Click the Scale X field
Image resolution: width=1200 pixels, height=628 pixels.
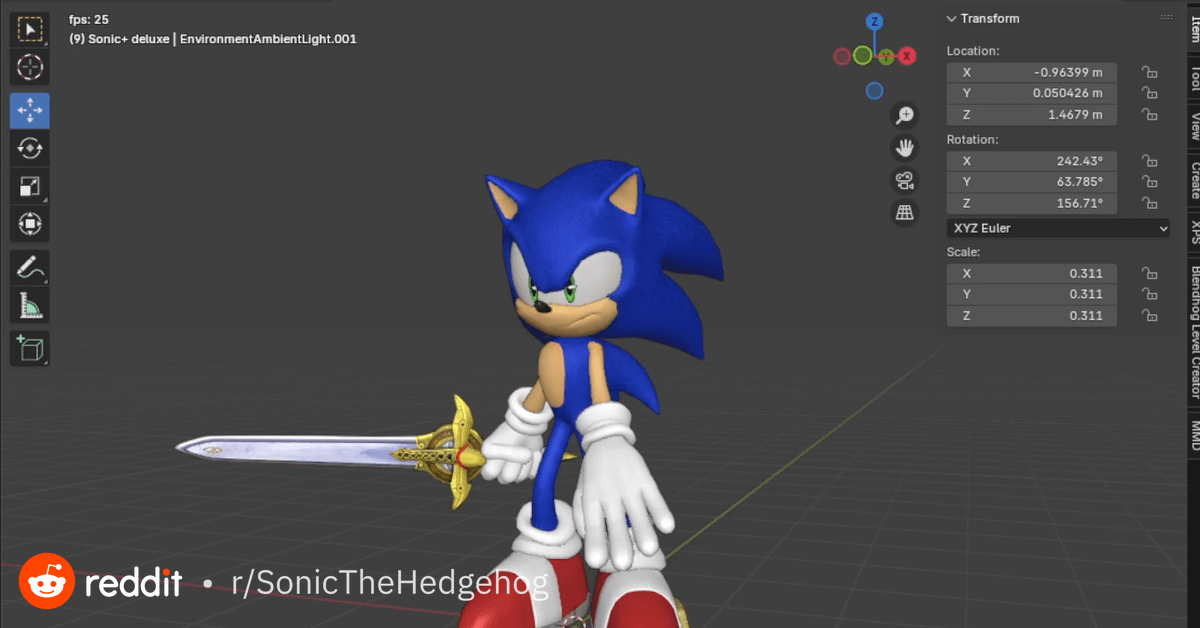pyautogui.click(x=1032, y=273)
